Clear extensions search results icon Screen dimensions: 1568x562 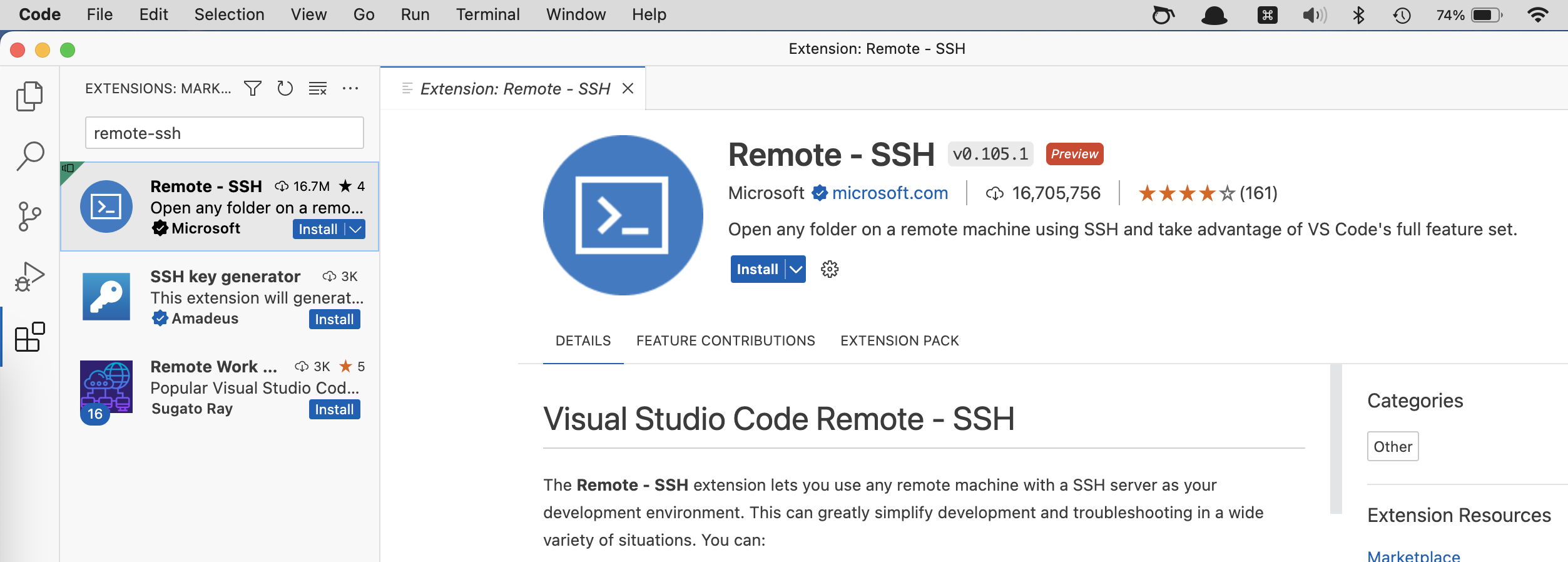(x=318, y=88)
